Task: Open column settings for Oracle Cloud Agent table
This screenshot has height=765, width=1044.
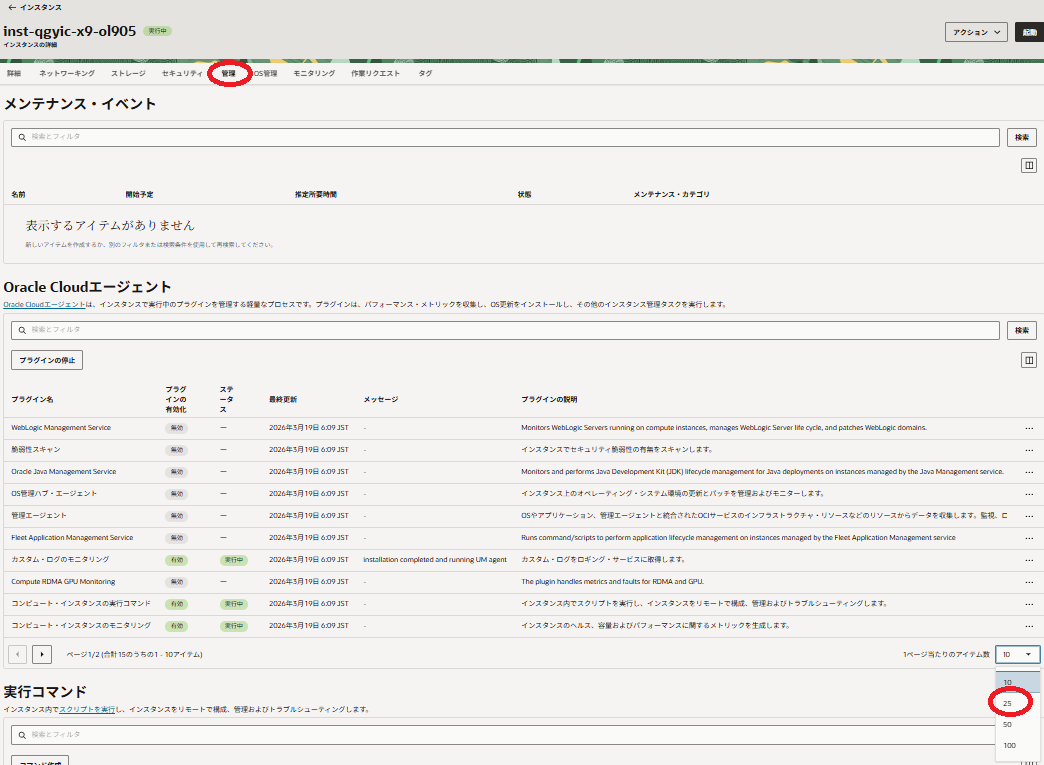Action: click(1028, 359)
